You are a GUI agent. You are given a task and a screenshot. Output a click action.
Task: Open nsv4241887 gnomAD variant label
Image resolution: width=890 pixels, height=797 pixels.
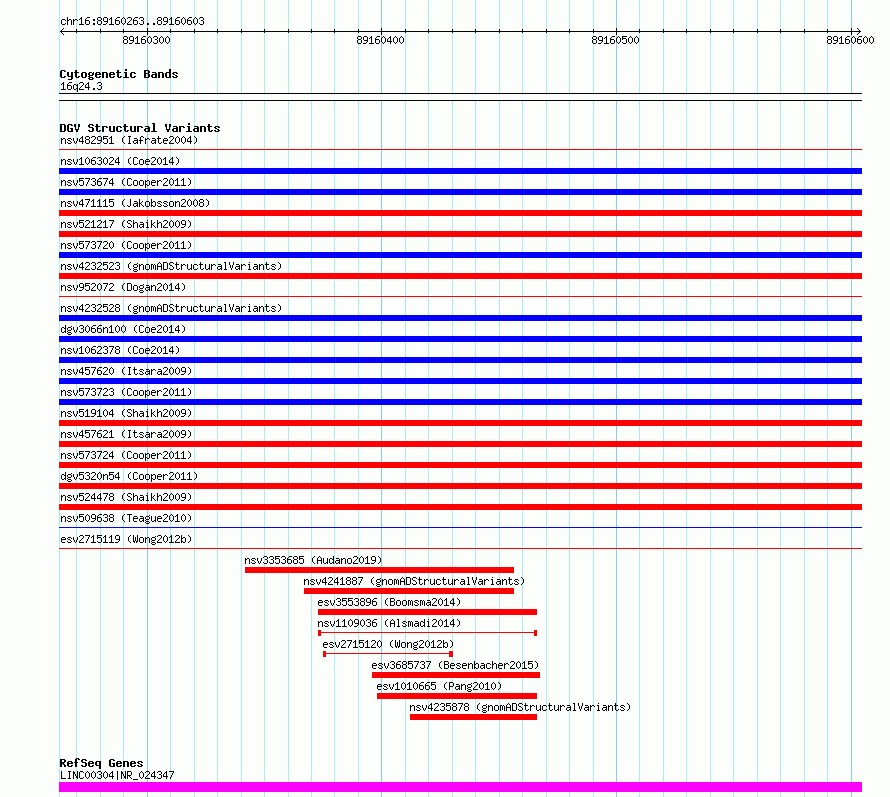tap(414, 582)
